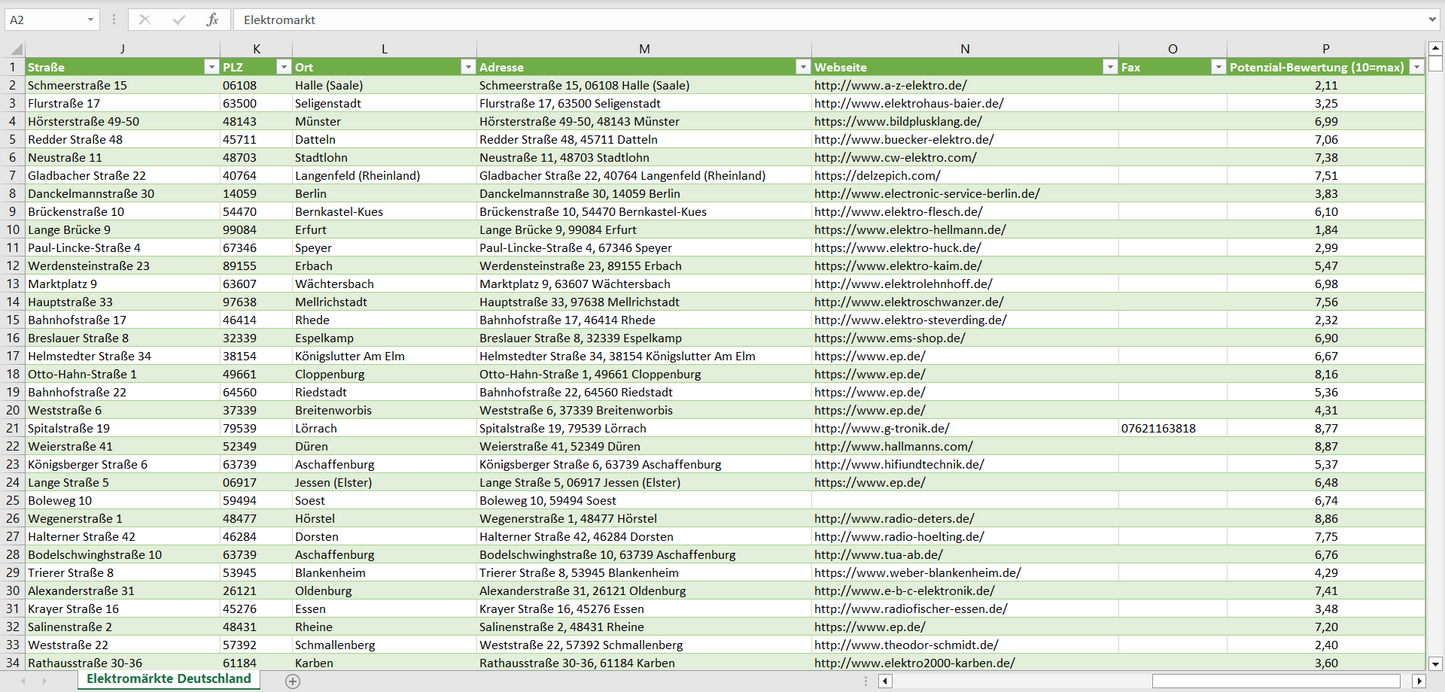Viewport: 1445px width, 692px height.
Task: Expand the formula bar with chevron
Action: (x=1433, y=20)
